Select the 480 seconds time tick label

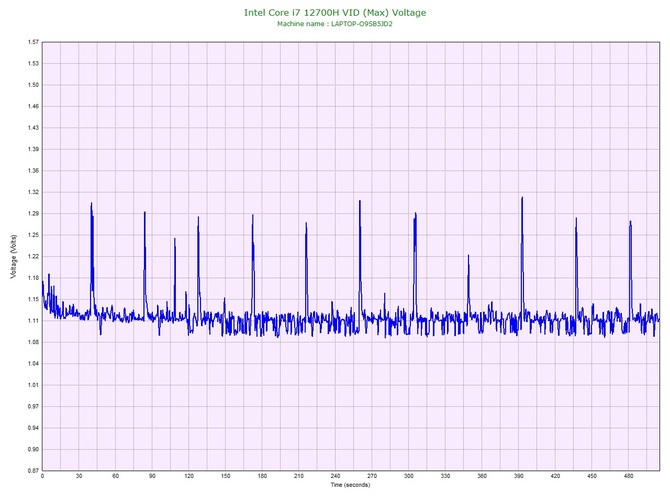pos(629,476)
